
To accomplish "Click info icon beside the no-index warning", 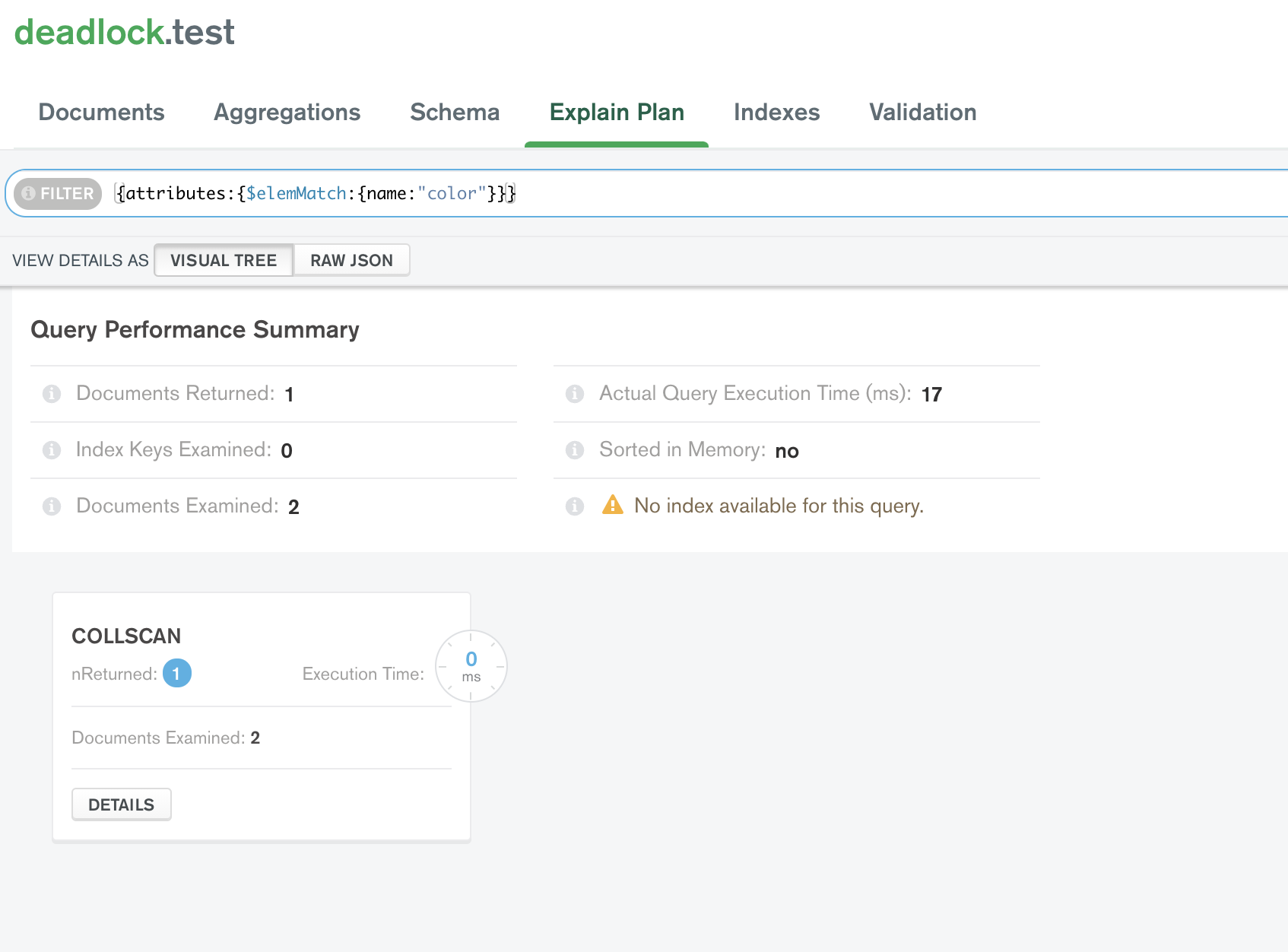I will tap(575, 506).
